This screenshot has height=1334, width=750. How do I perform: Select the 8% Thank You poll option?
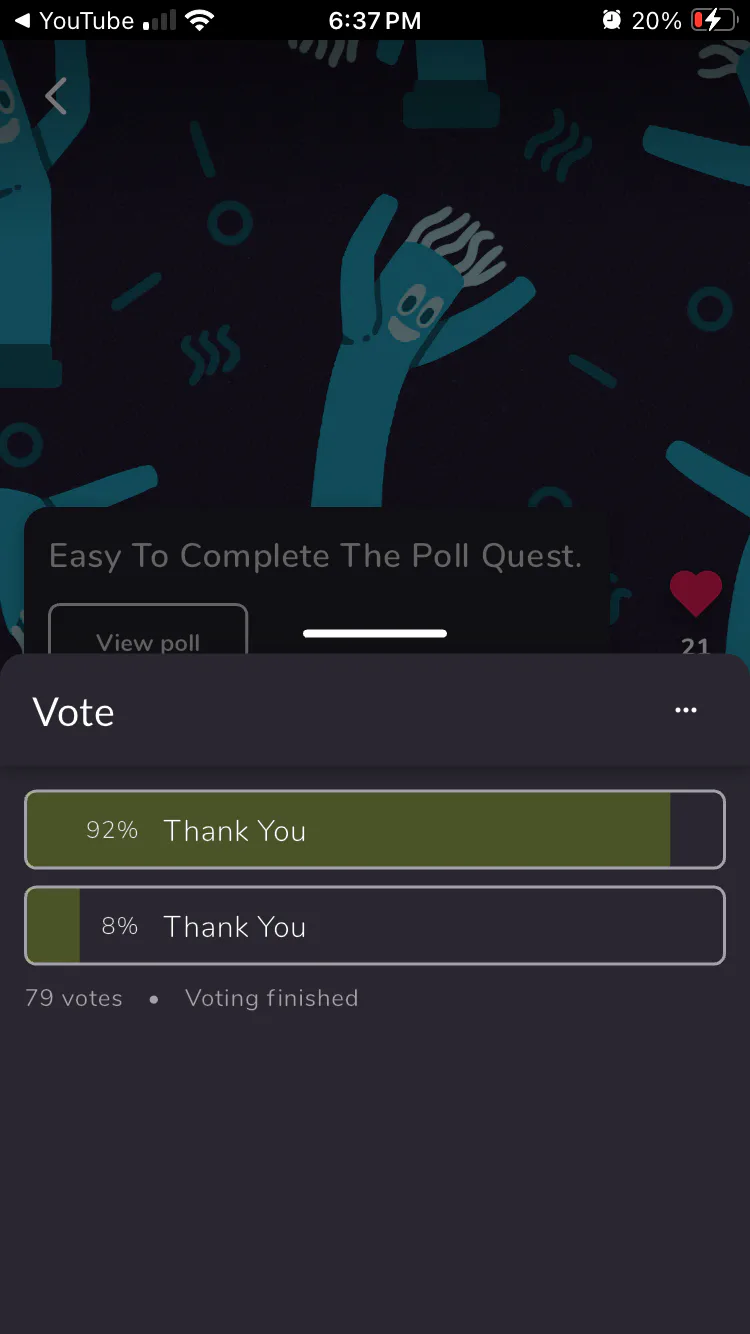coord(374,926)
